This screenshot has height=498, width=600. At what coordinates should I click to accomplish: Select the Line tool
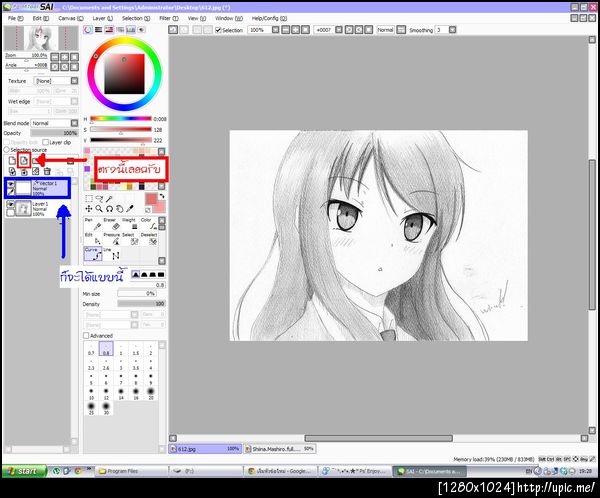coord(111,254)
